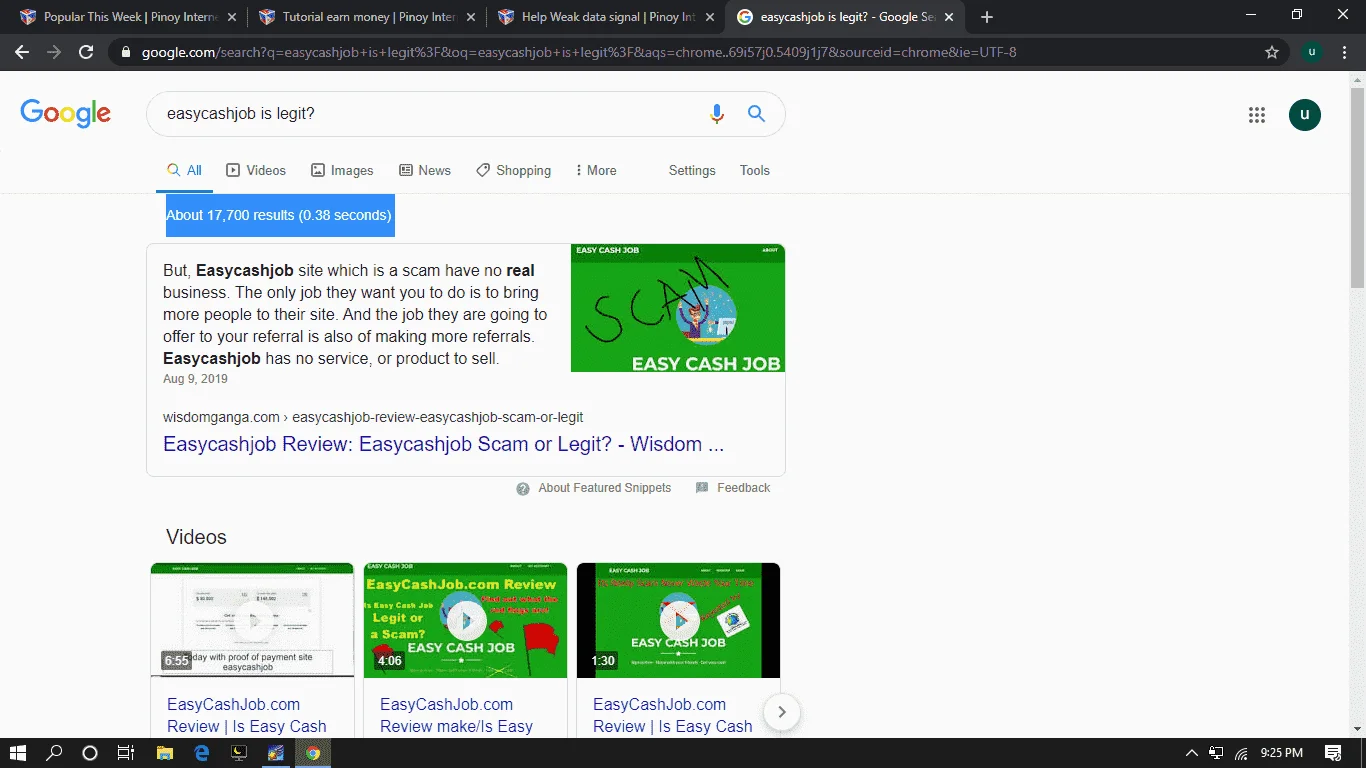
Task: Close the Popular This Week tab
Action: point(233,17)
